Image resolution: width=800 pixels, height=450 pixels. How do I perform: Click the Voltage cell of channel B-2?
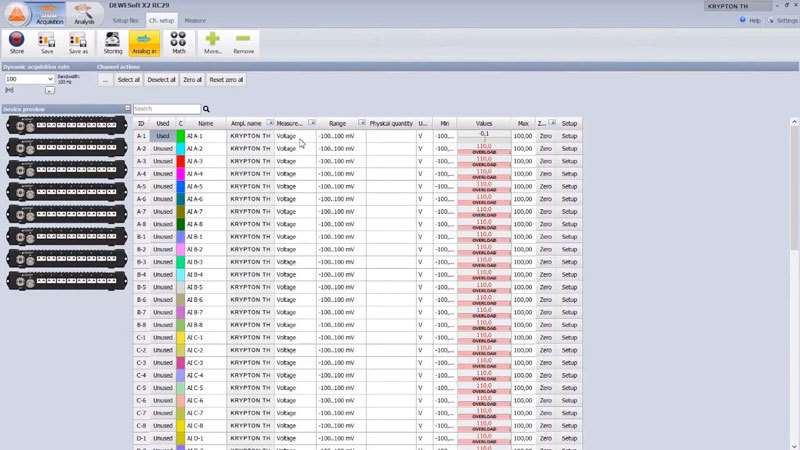point(295,249)
